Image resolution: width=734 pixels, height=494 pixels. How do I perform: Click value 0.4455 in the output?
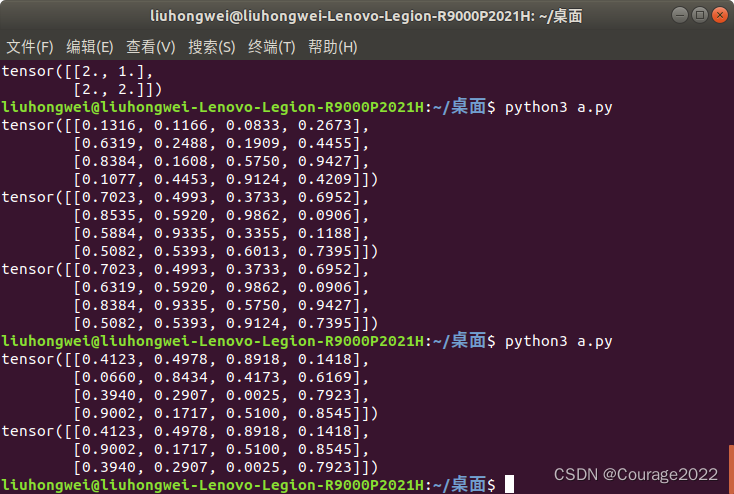click(x=325, y=143)
